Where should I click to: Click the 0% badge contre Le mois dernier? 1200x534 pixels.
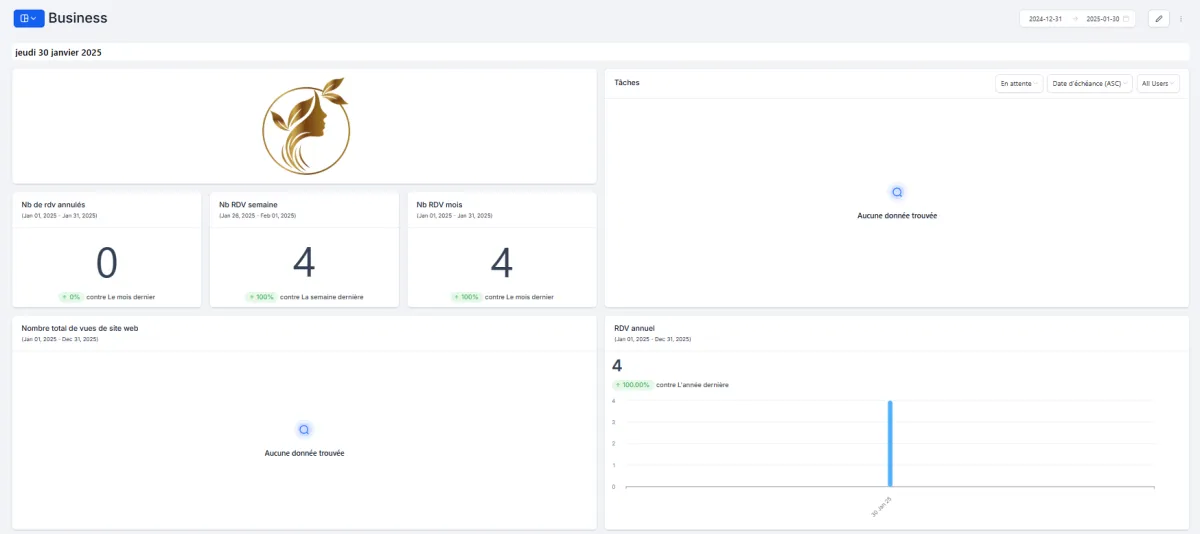pos(71,297)
